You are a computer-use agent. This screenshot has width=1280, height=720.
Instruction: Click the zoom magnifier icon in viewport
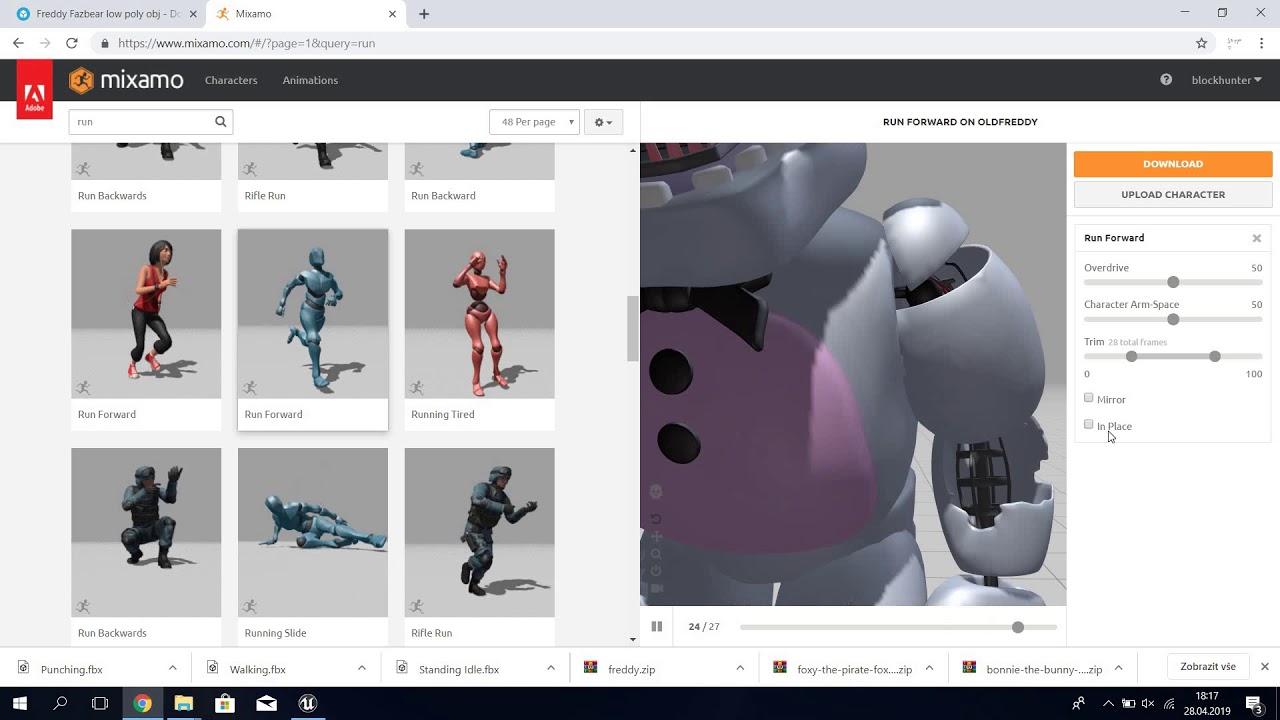[657, 554]
